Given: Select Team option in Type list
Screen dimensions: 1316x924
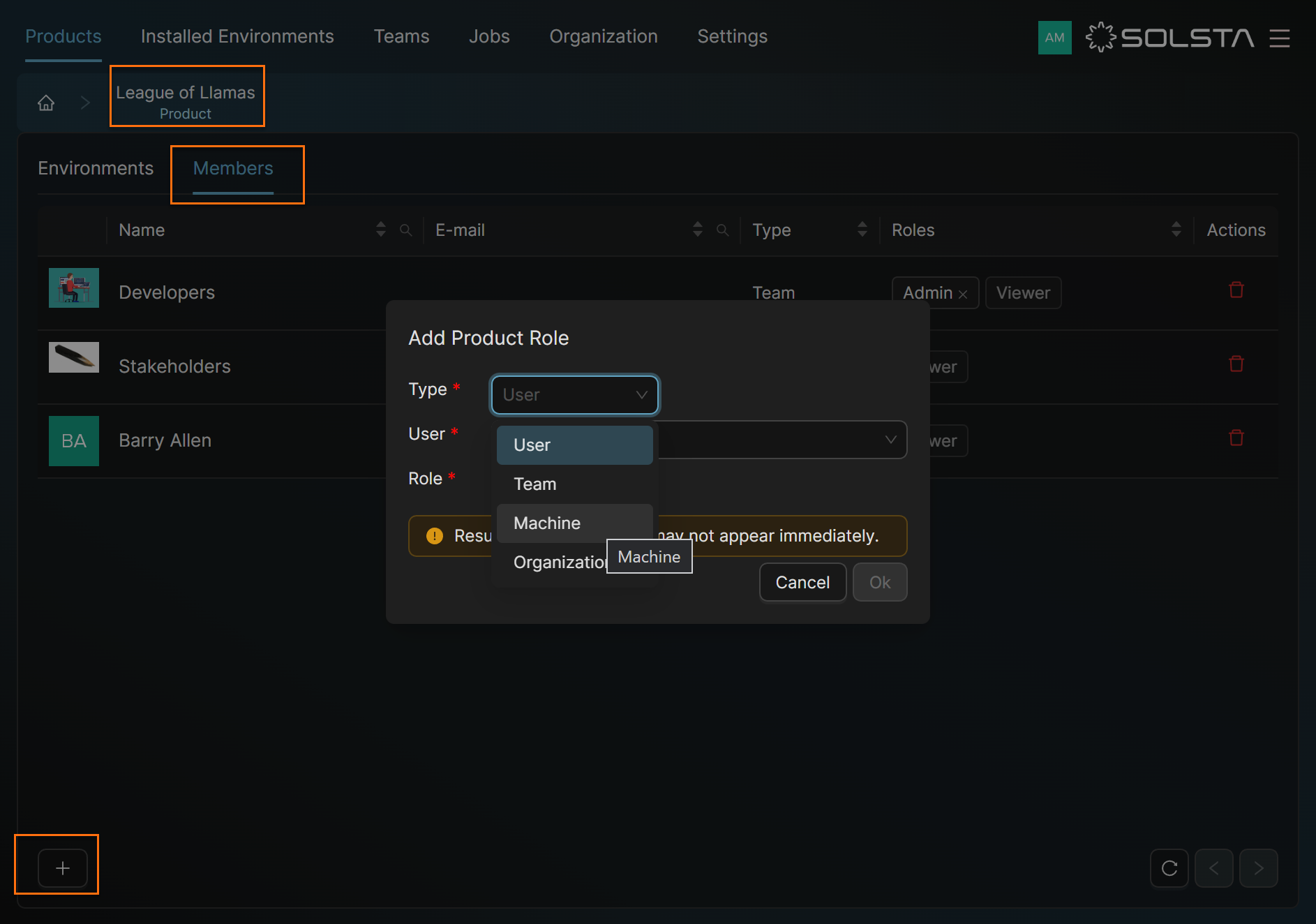Looking at the screenshot, I should pyautogui.click(x=575, y=484).
